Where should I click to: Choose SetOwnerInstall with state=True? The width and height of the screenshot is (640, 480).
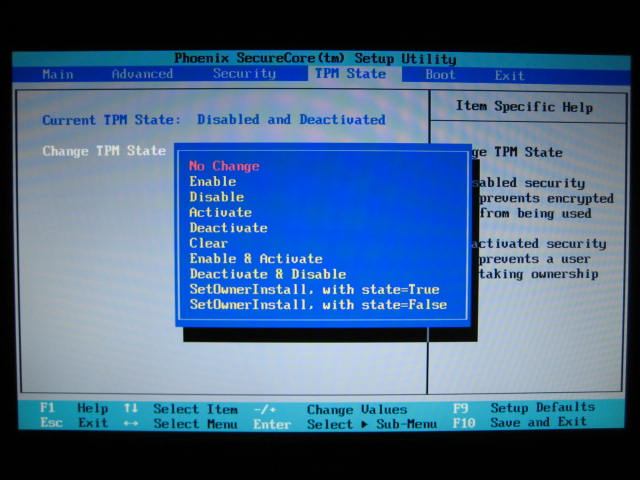click(314, 289)
